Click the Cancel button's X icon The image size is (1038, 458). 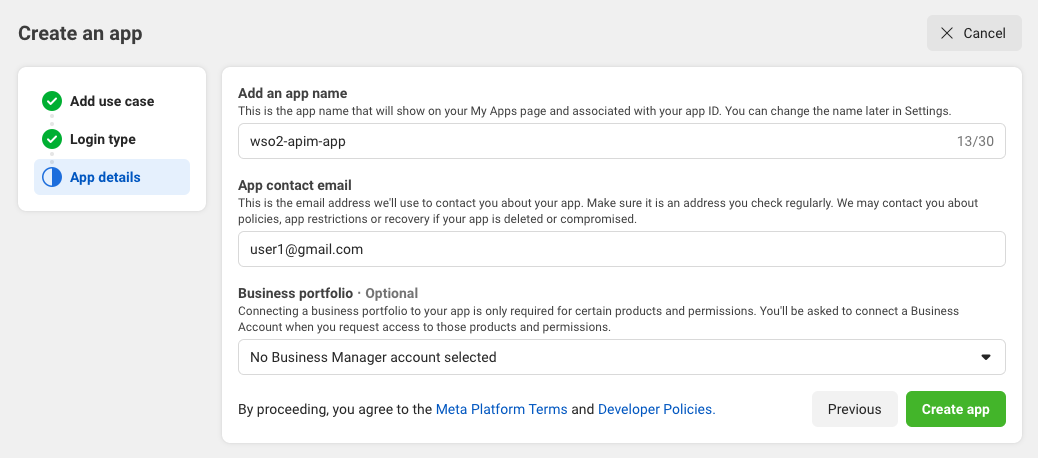[x=947, y=33]
